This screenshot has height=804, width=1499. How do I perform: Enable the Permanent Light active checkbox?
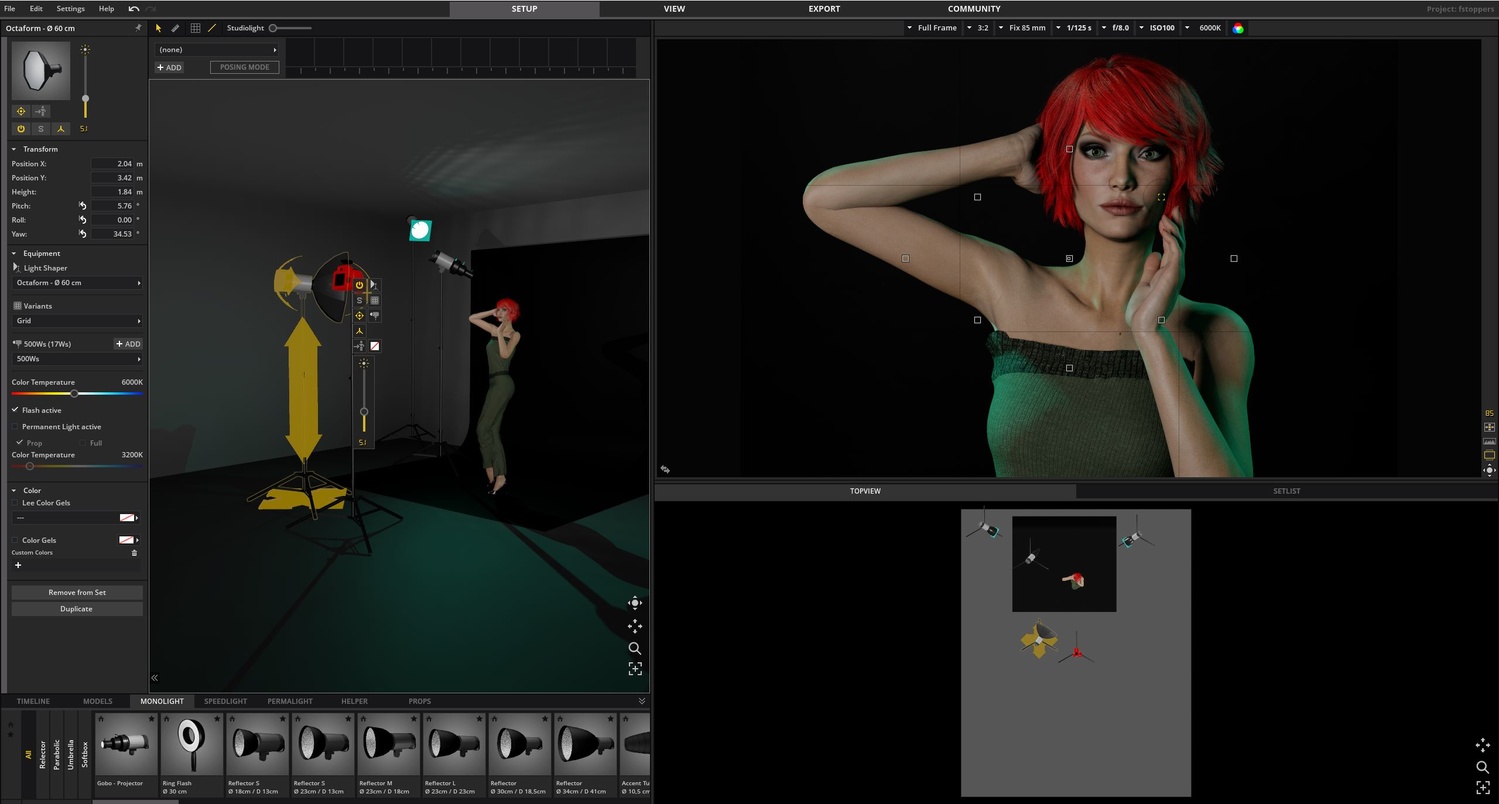[x=15, y=427]
